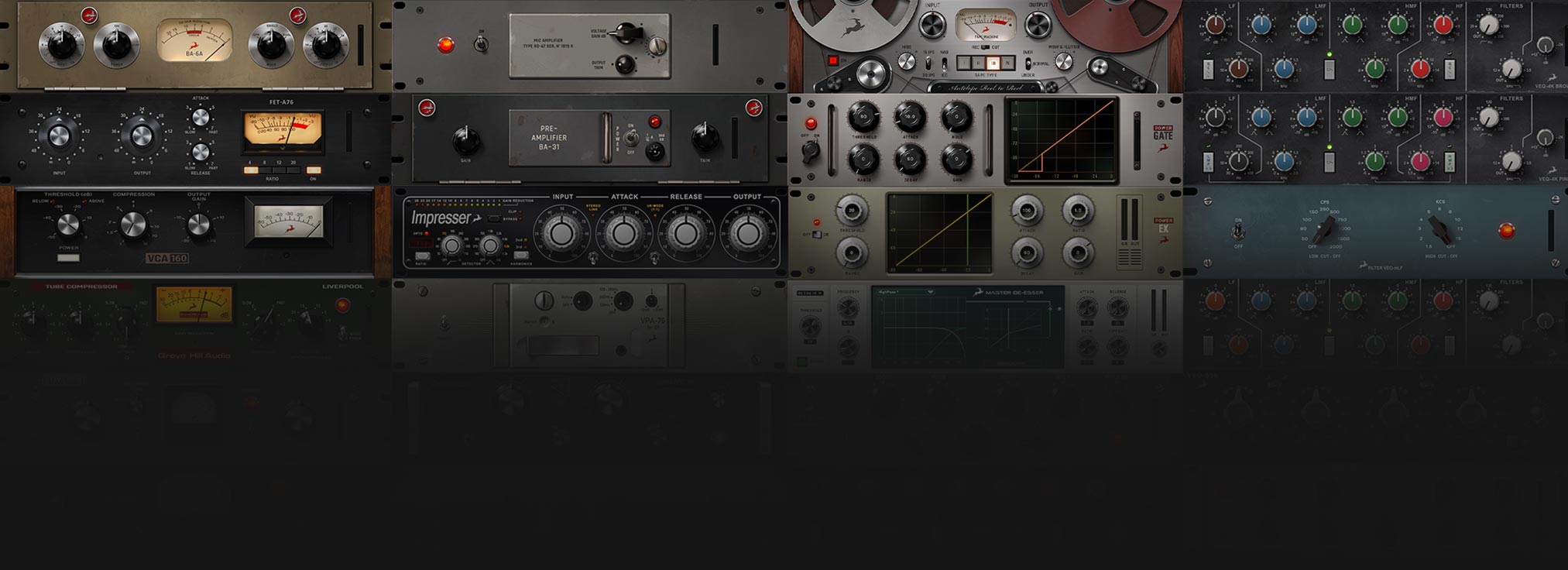The height and width of the screenshot is (570, 1568).
Task: Adjust the BA-31 Trim knob
Action: [x=705, y=139]
